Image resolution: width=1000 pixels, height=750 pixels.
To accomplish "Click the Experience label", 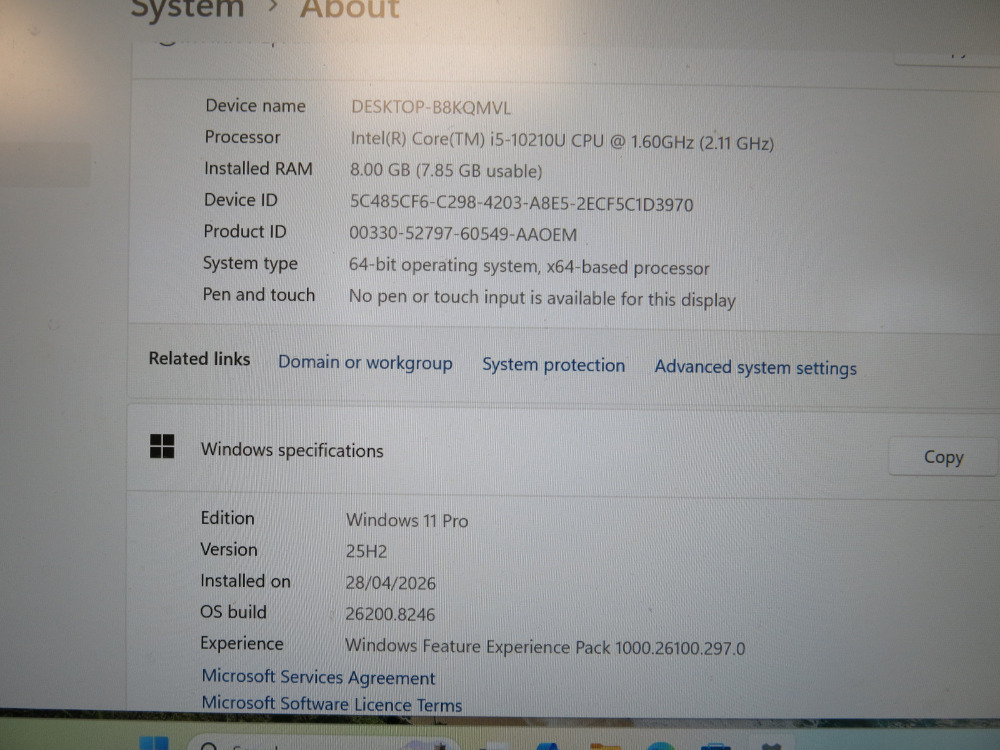I will pyautogui.click(x=241, y=643).
